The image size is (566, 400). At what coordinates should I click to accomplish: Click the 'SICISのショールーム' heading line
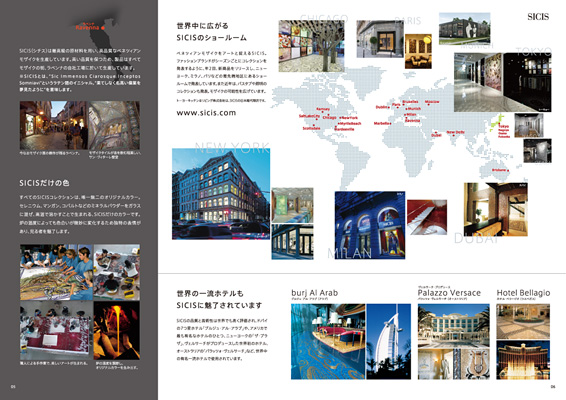(x=212, y=38)
